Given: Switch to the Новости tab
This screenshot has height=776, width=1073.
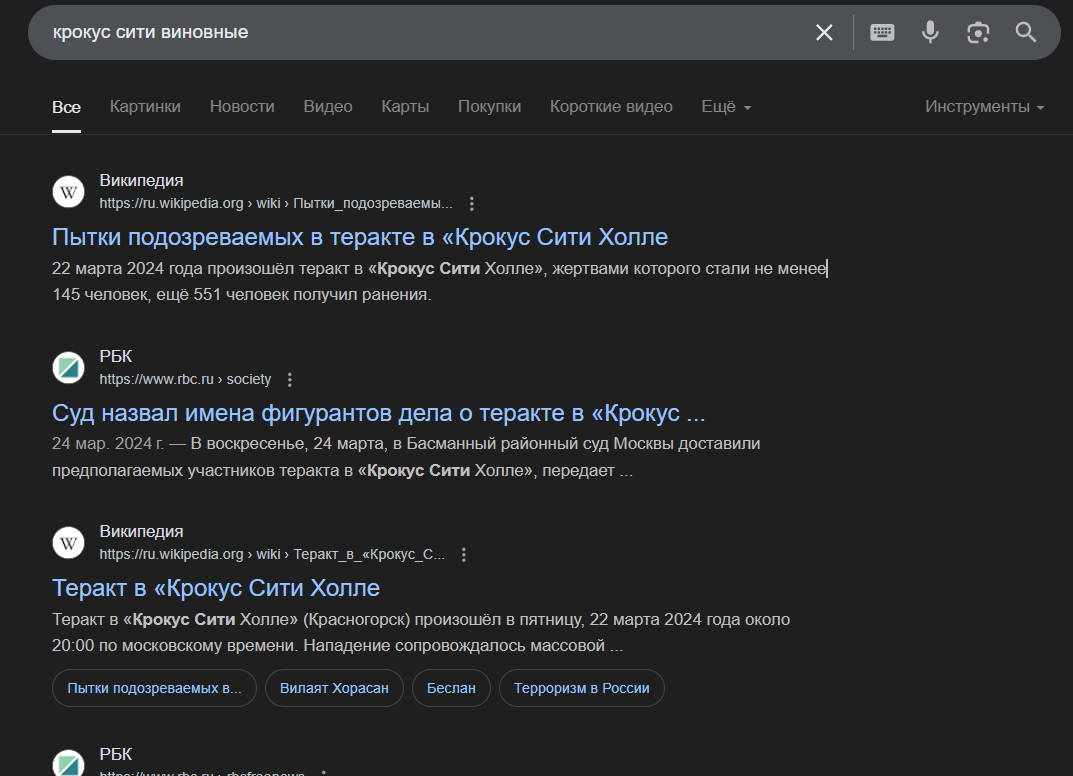Looking at the screenshot, I should (242, 107).
